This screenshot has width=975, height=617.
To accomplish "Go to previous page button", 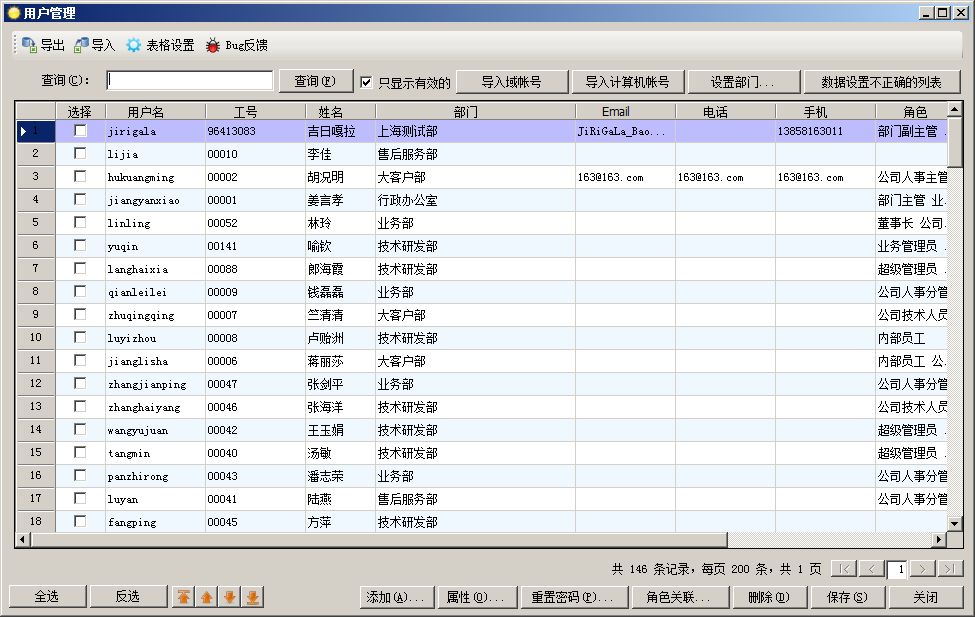I will click(x=871, y=568).
